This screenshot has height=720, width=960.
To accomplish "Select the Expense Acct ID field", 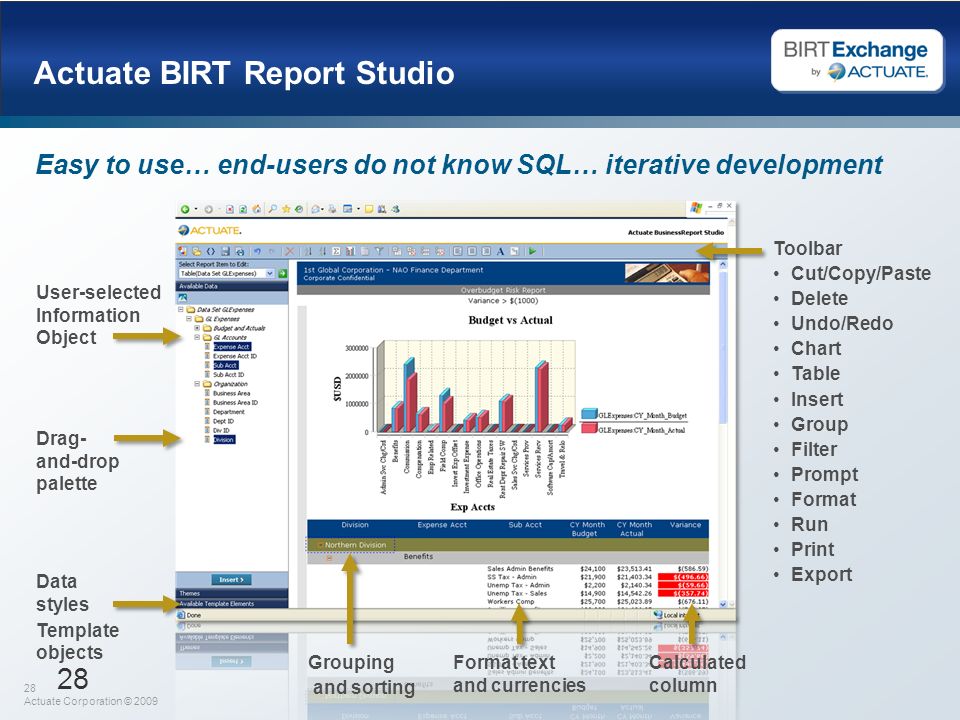I will coord(235,356).
